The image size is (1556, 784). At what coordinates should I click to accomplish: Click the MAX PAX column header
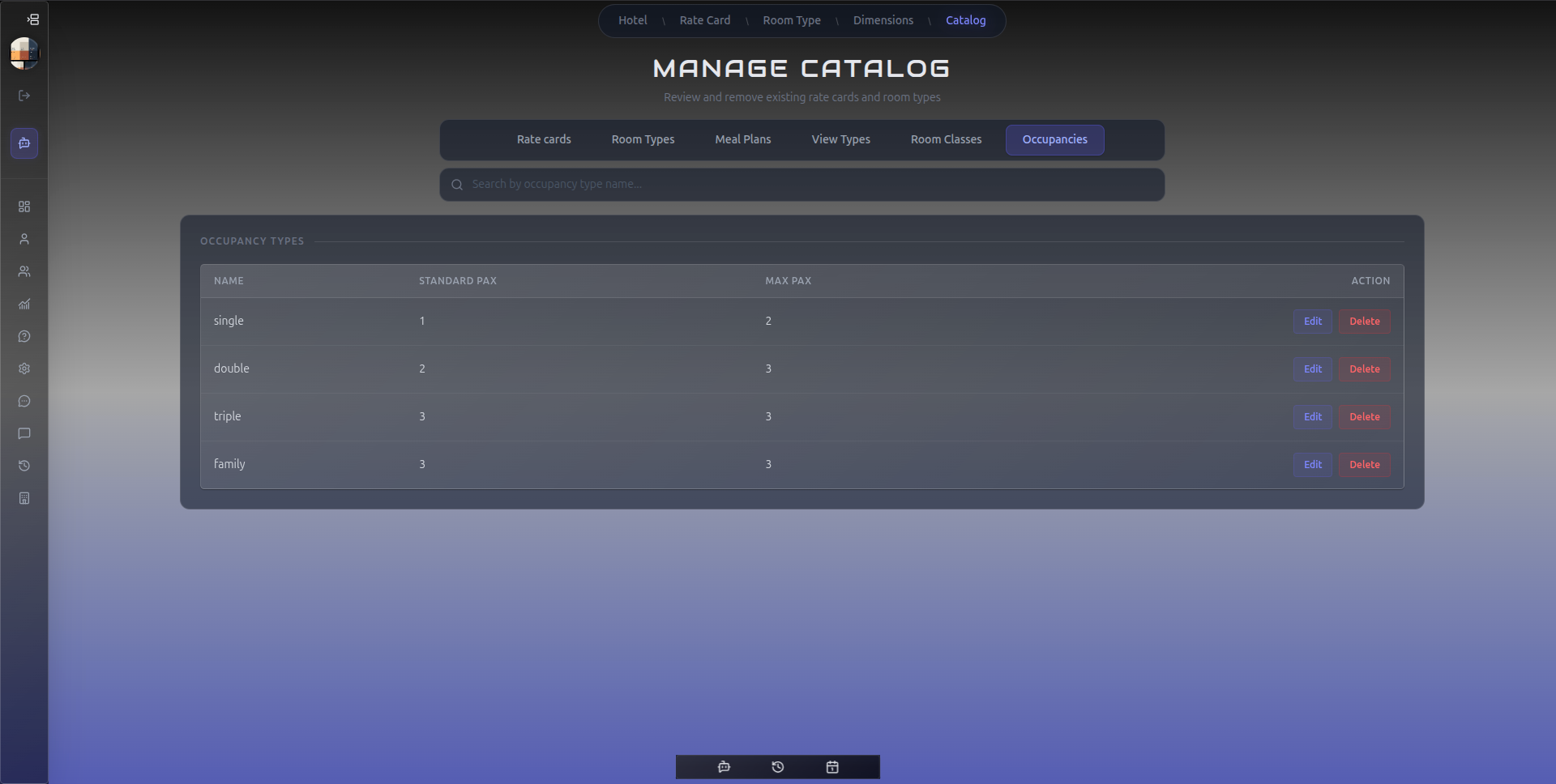tap(788, 281)
